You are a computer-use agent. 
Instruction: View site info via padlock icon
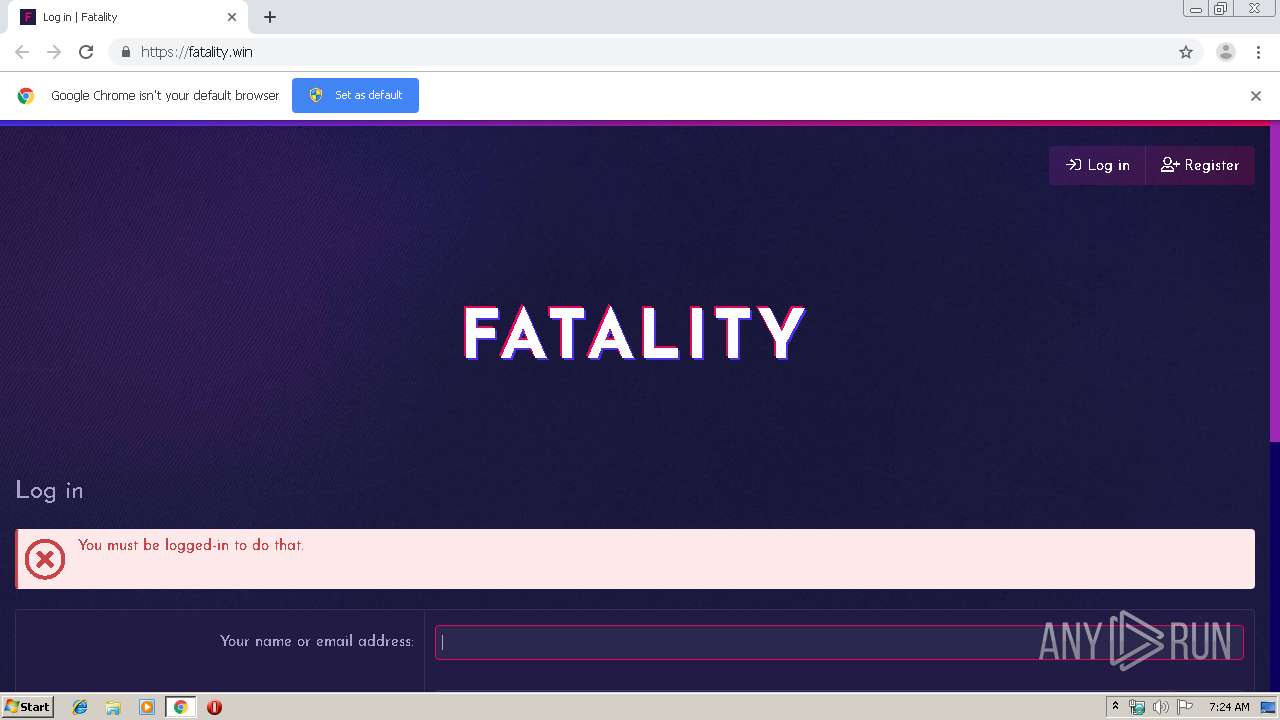point(125,52)
